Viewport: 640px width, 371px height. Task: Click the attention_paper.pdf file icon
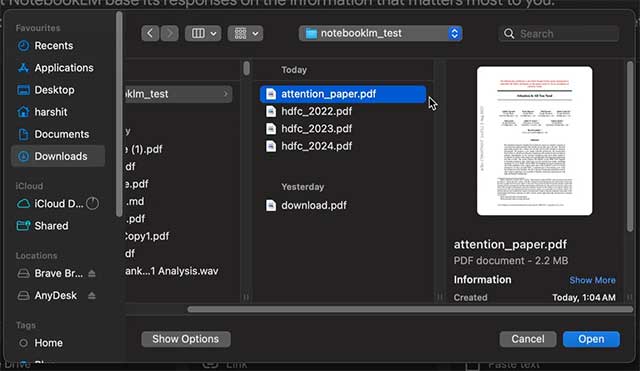pos(271,94)
